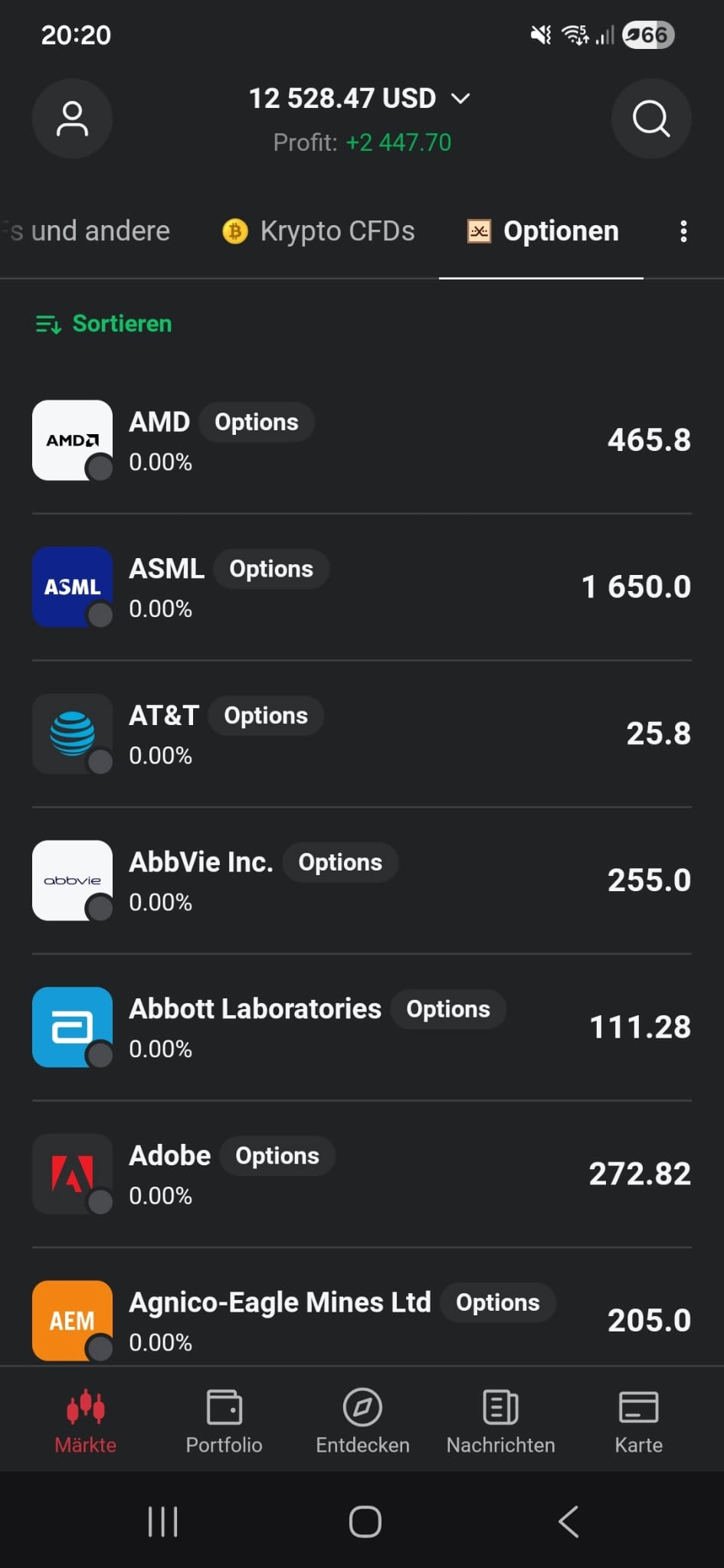This screenshot has height=1568, width=724.
Task: Switch to Krypto CFDs tab
Action: pyautogui.click(x=318, y=231)
